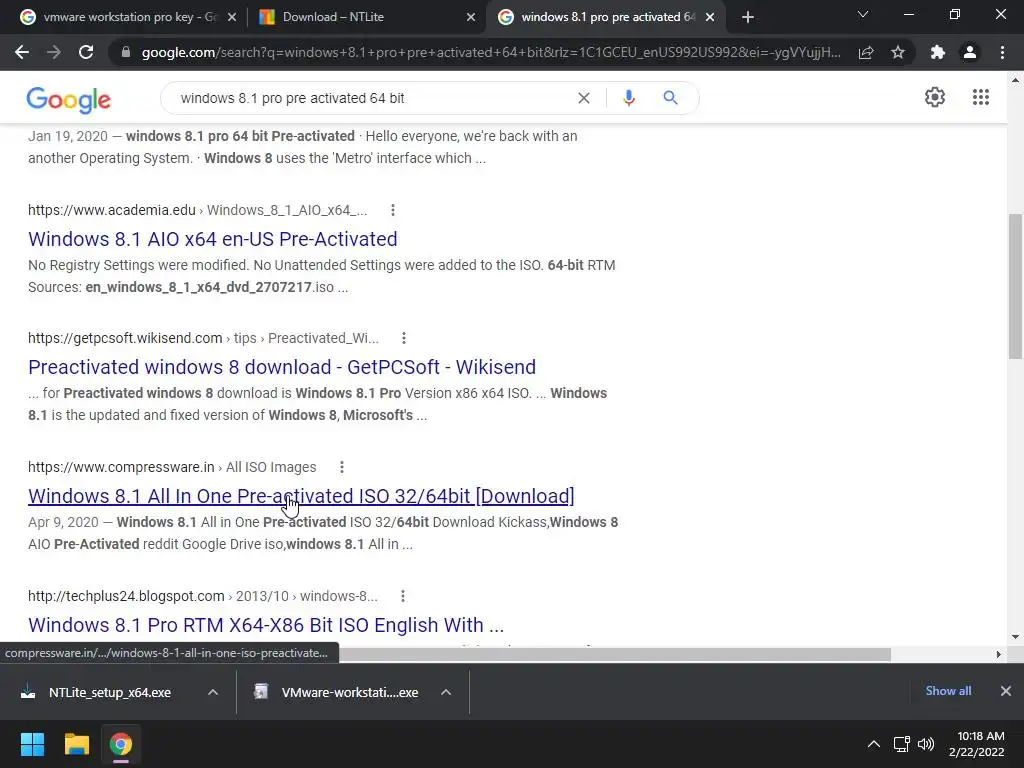Click the getpcsoft.wikisend.com result URL
This screenshot has width=1024, height=768.
tap(203, 338)
